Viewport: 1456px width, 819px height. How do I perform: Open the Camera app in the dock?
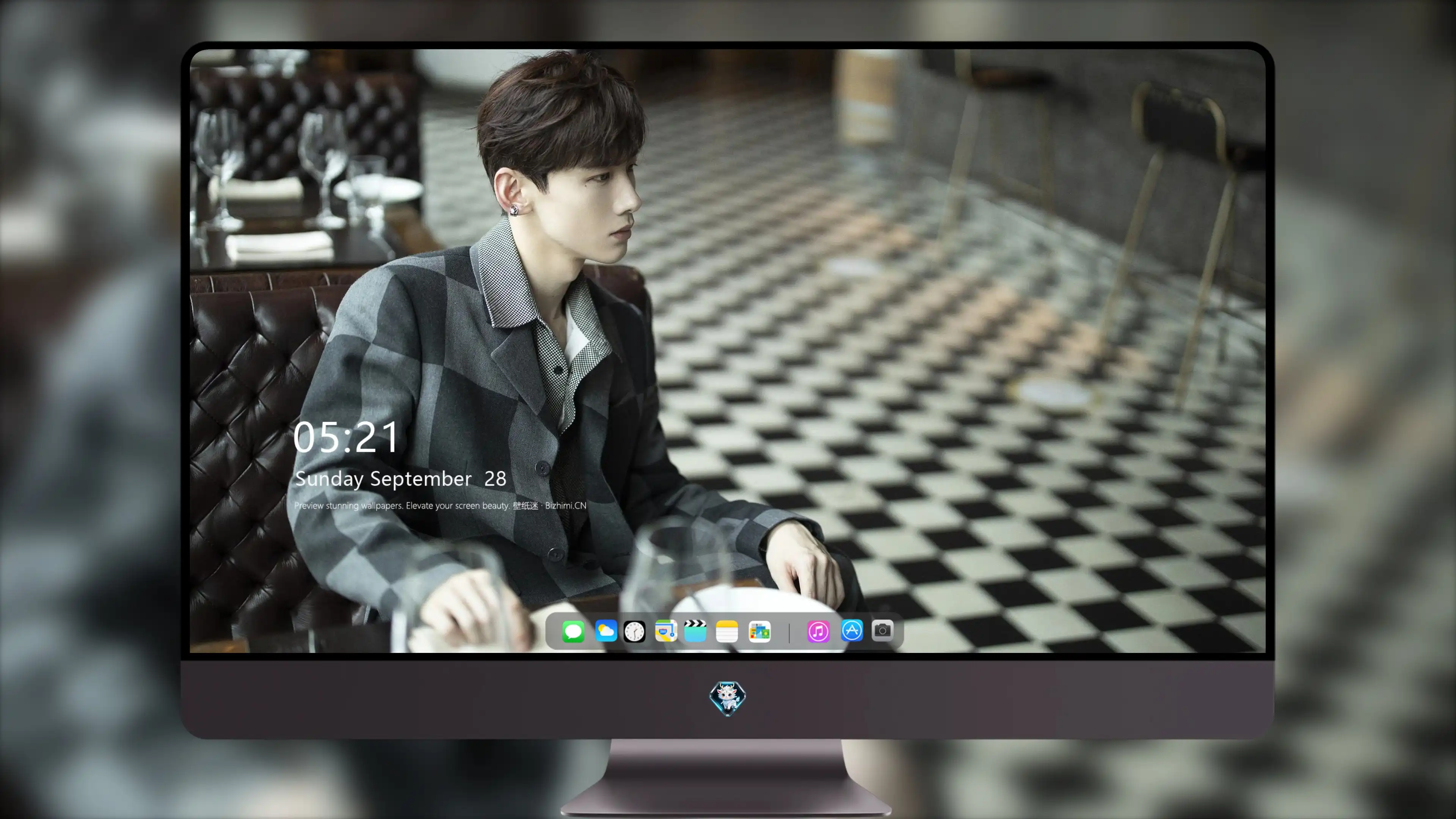[882, 631]
